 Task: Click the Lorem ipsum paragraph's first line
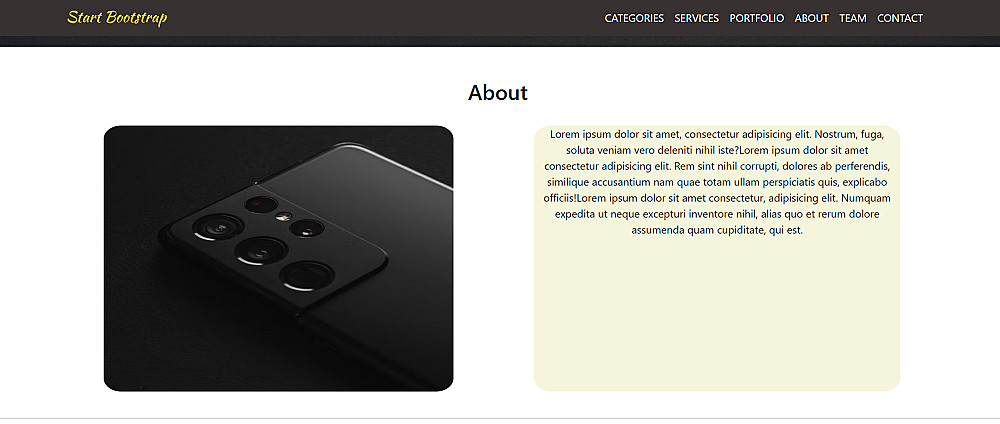pos(717,135)
